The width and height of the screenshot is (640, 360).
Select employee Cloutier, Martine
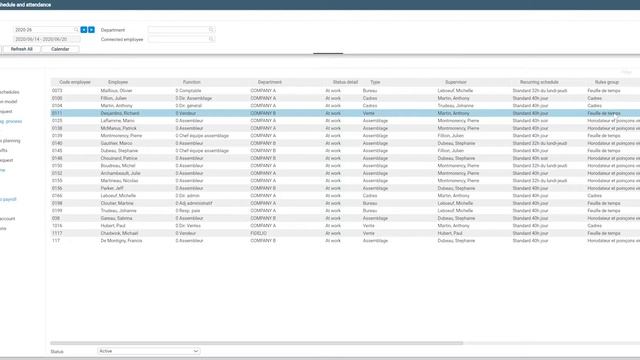[117, 203]
